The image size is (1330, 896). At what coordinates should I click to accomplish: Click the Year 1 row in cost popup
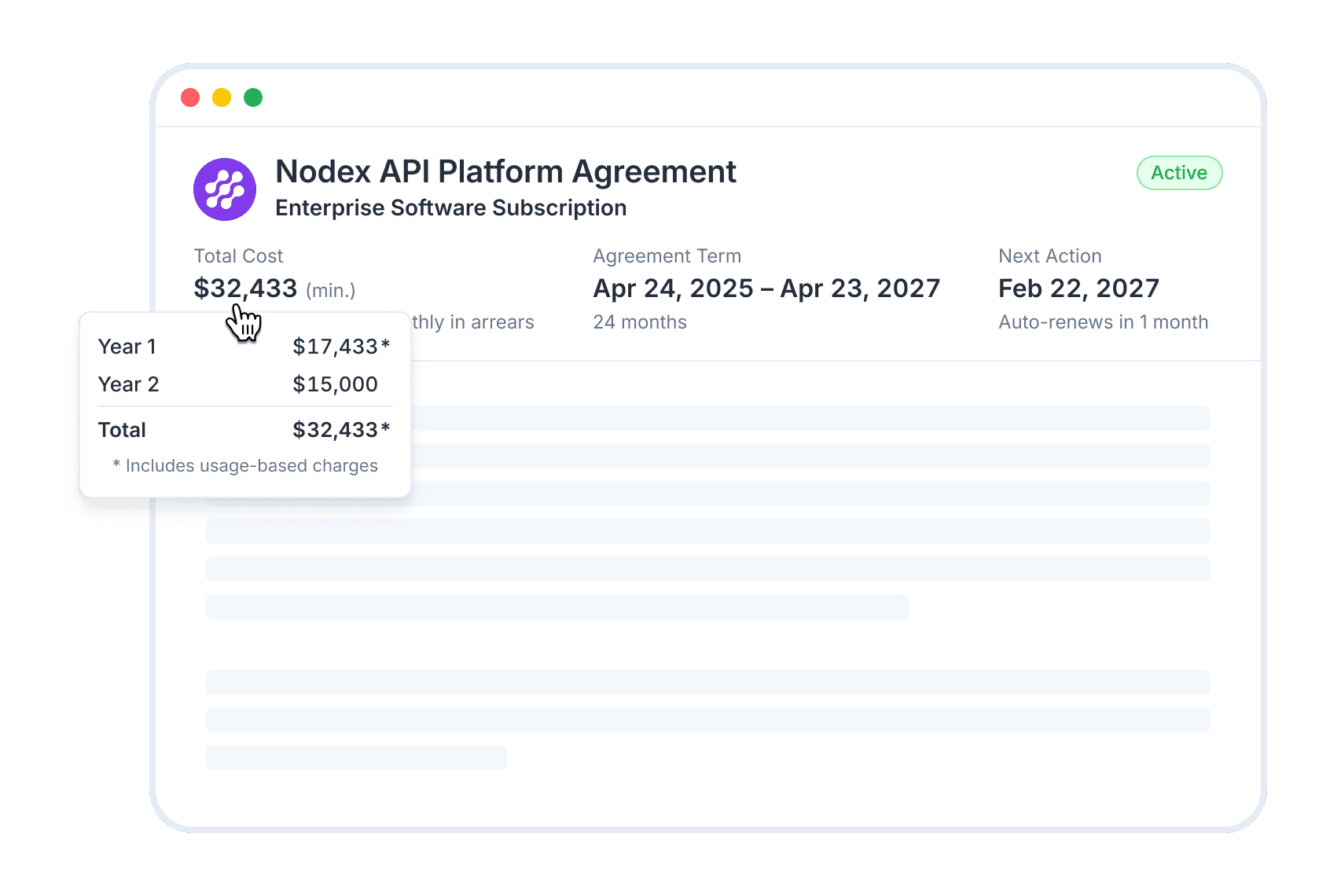[x=244, y=347]
